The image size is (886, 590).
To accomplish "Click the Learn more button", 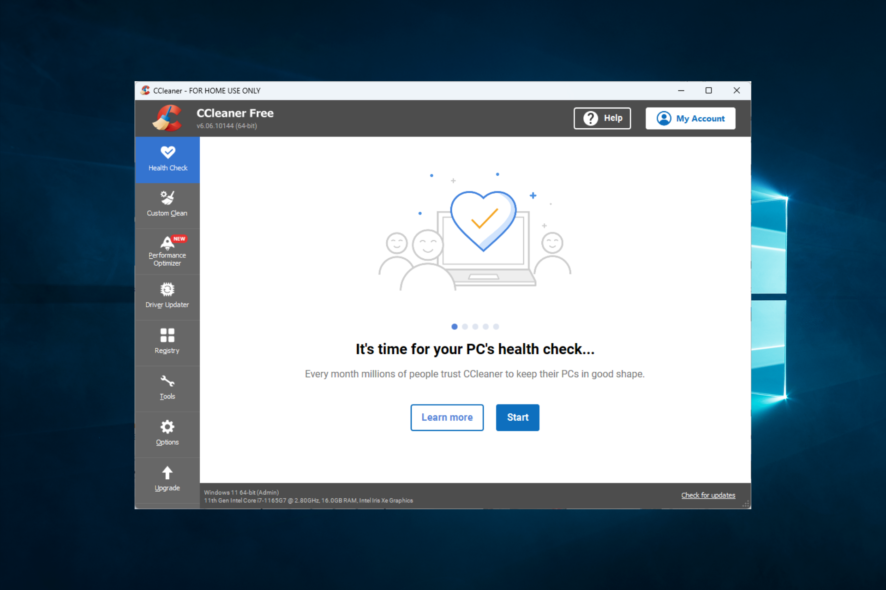I will click(x=447, y=417).
